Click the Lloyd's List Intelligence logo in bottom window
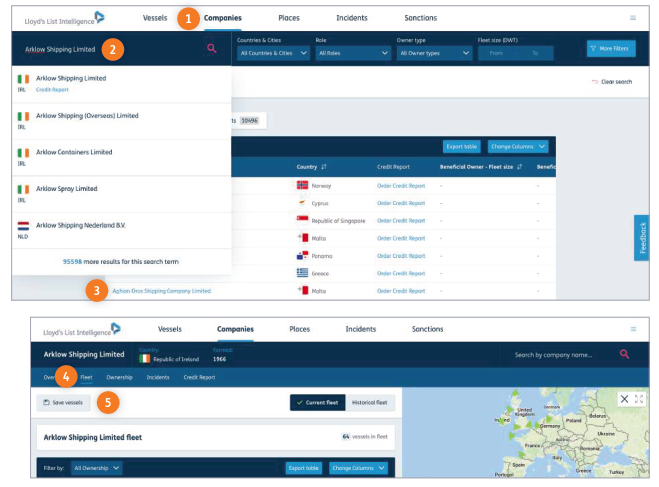659x487 pixels. 82,329
